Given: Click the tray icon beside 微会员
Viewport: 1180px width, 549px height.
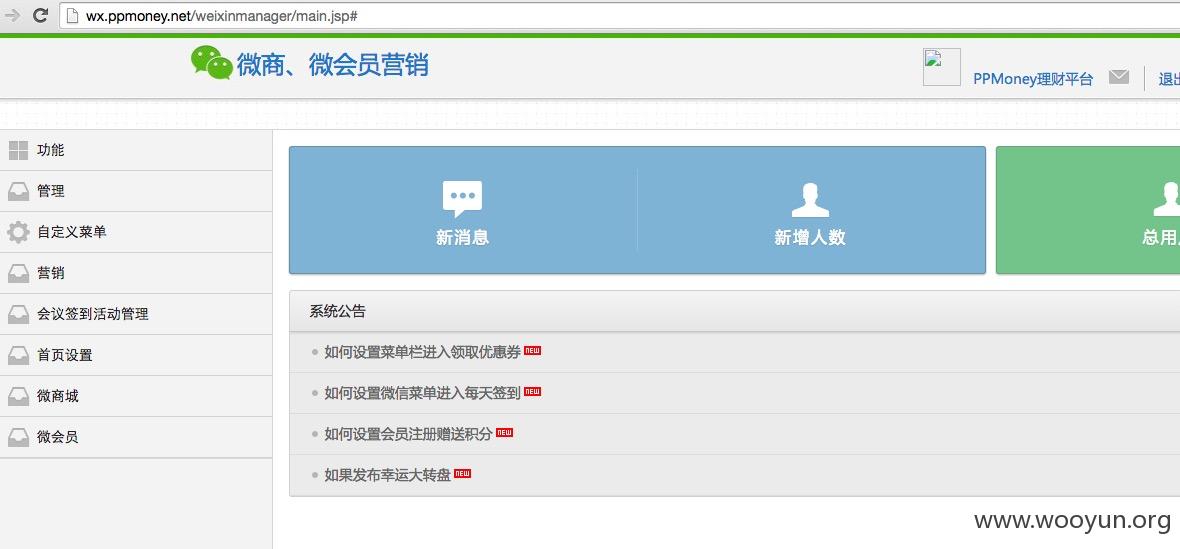Looking at the screenshot, I should coord(18,438).
